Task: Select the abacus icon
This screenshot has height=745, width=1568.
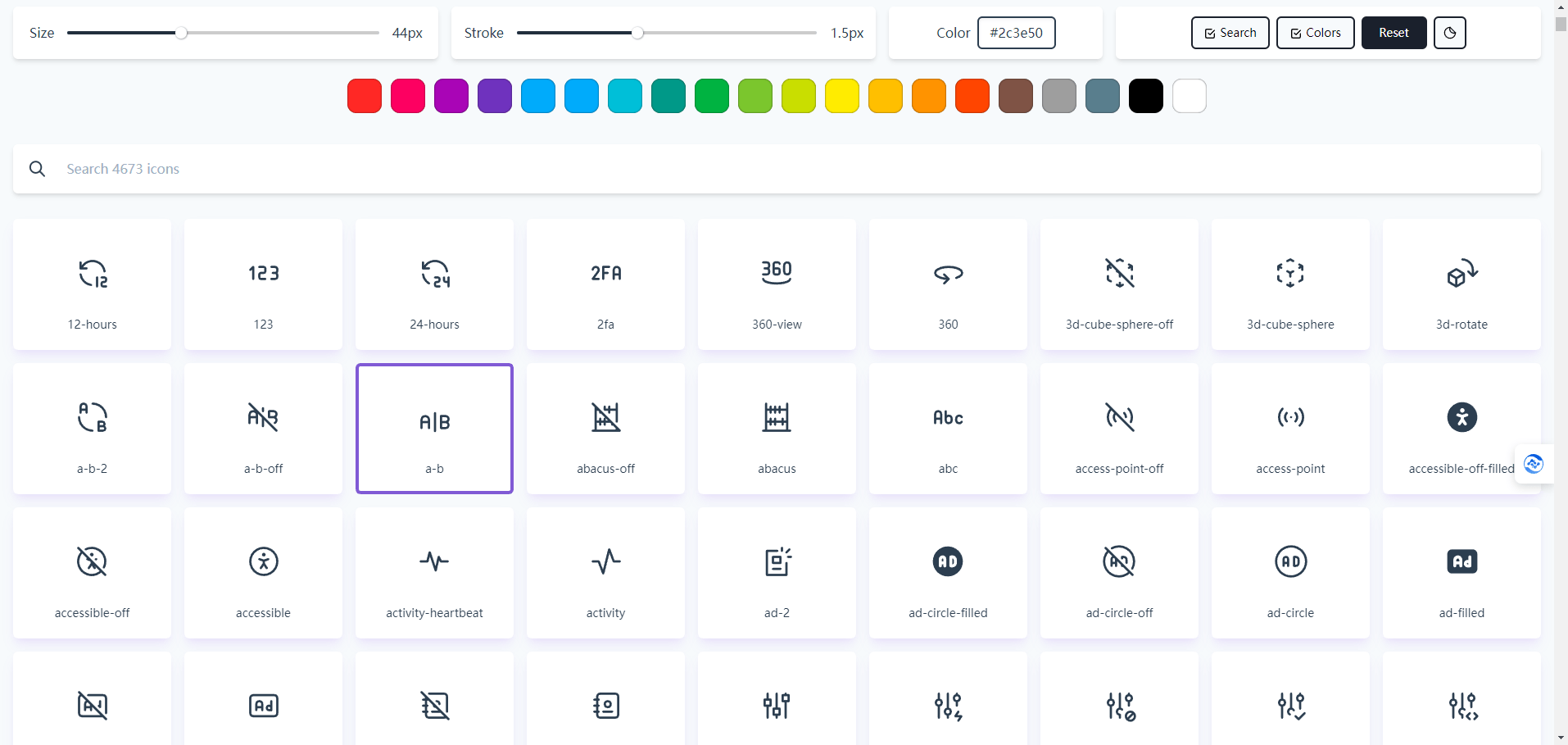Action: (776, 429)
